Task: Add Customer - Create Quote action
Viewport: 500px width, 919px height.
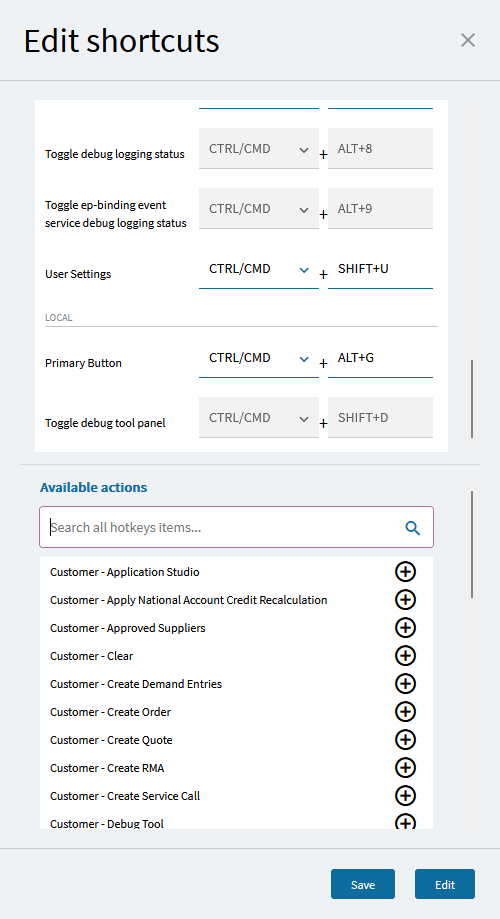Action: (x=405, y=740)
